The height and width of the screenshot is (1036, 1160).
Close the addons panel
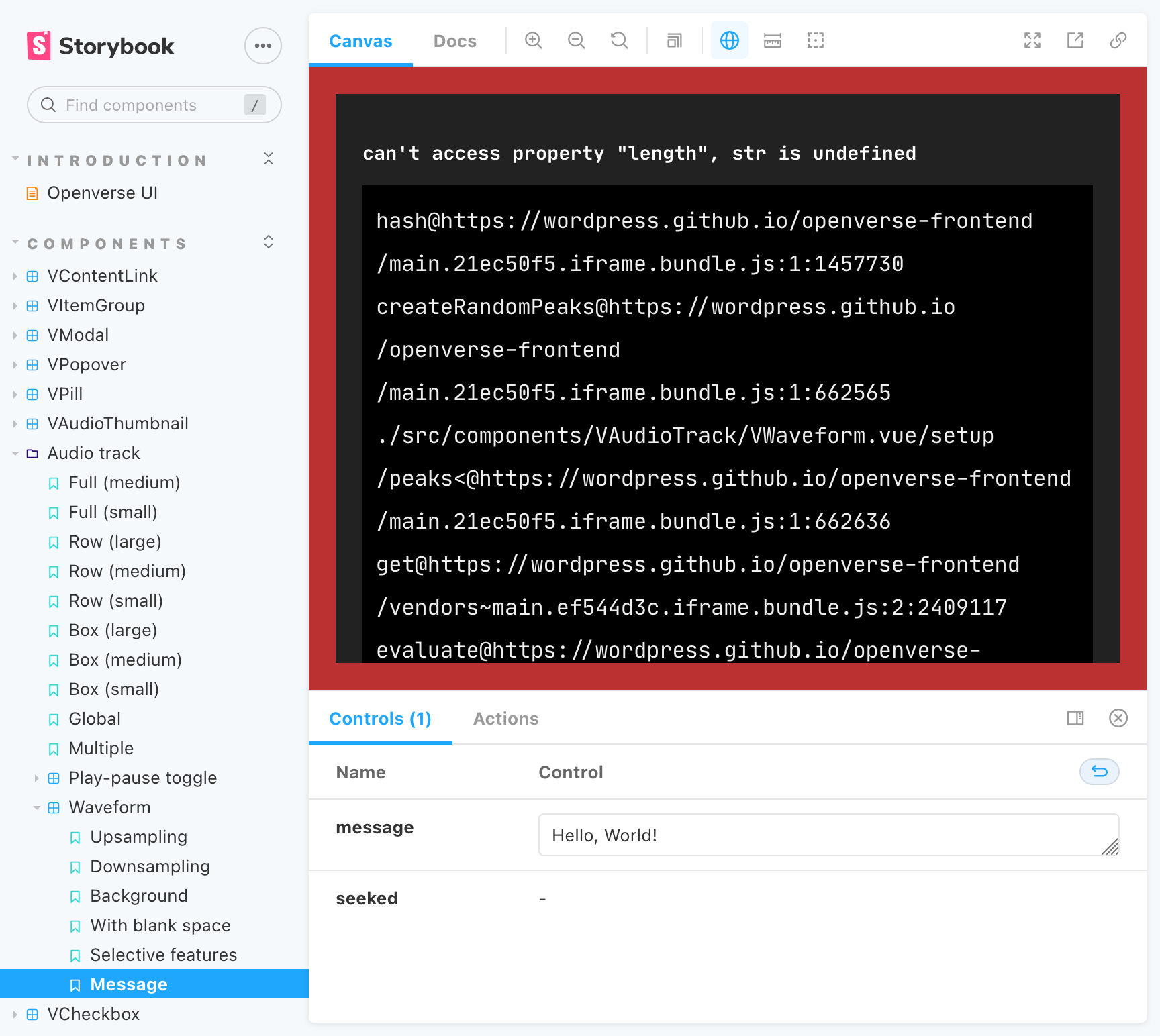pyautogui.click(x=1118, y=718)
